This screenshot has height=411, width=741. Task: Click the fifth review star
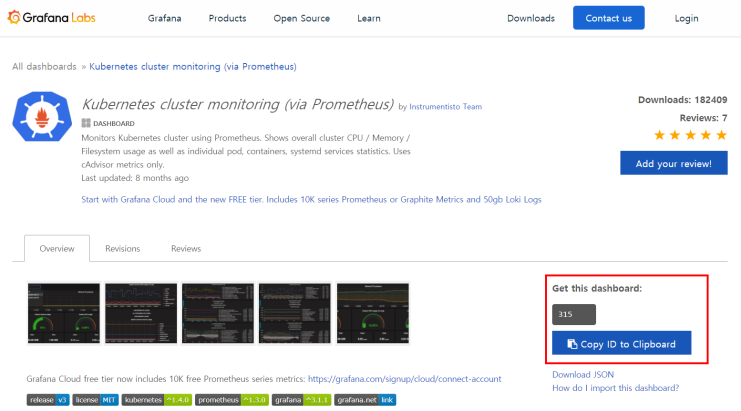[x=721, y=136]
